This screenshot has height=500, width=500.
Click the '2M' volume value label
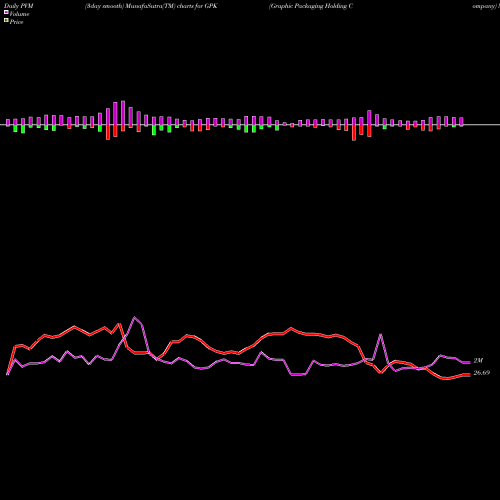pos(478,361)
